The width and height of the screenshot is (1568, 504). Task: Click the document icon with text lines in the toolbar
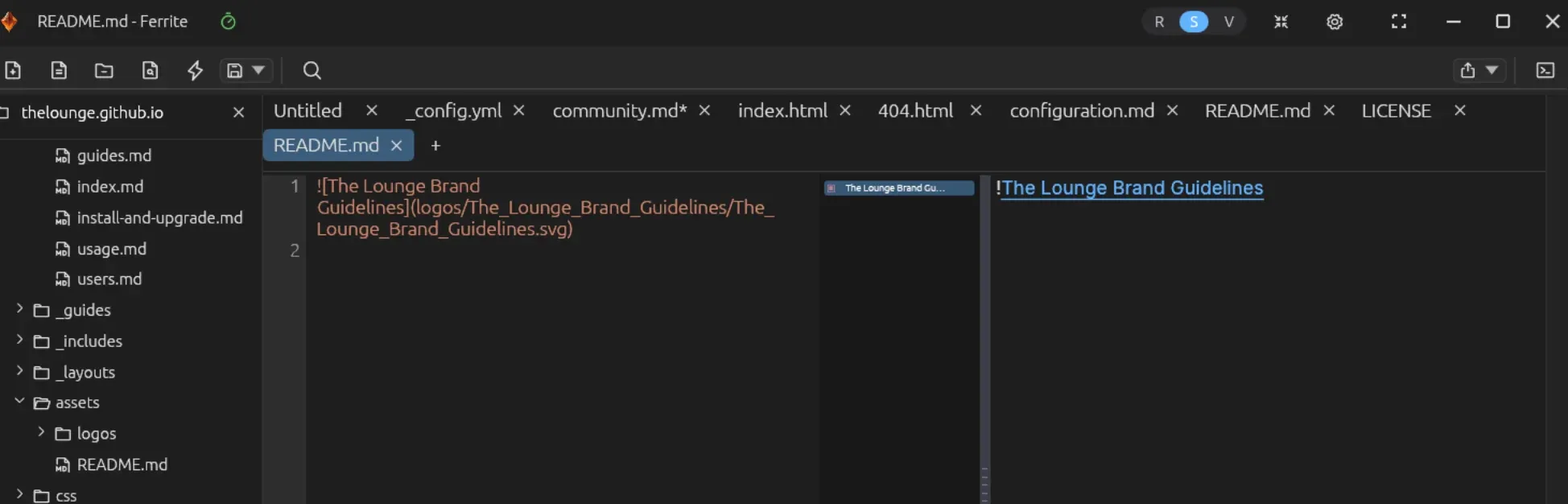[x=59, y=70]
